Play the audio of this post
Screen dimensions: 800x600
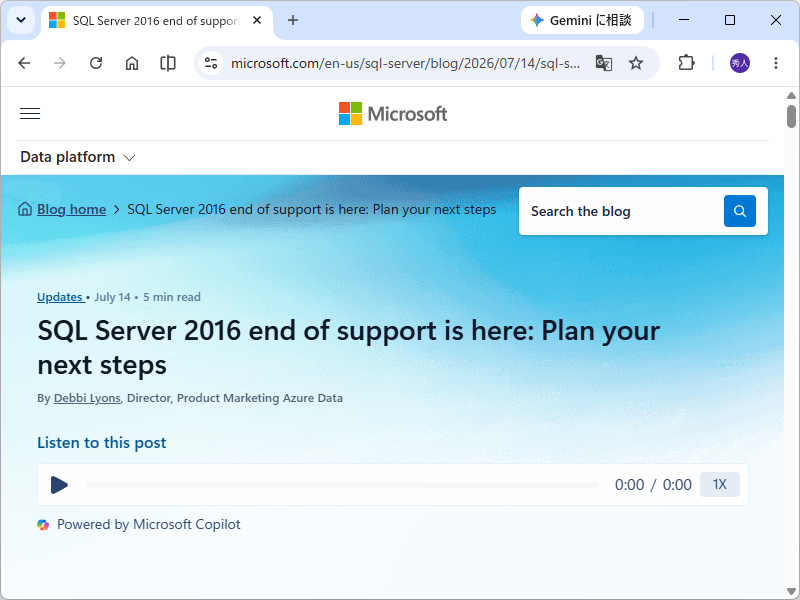click(x=59, y=485)
